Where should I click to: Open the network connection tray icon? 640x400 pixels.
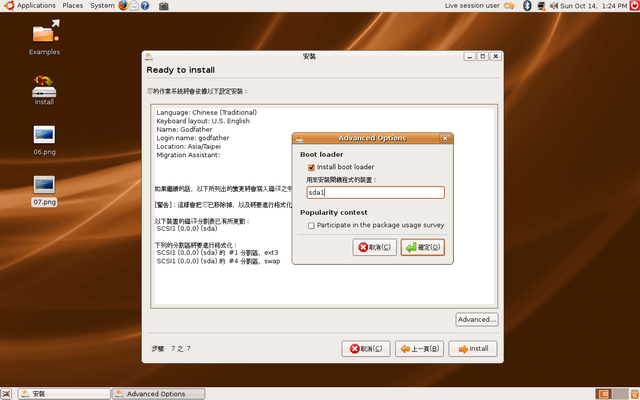click(x=541, y=6)
